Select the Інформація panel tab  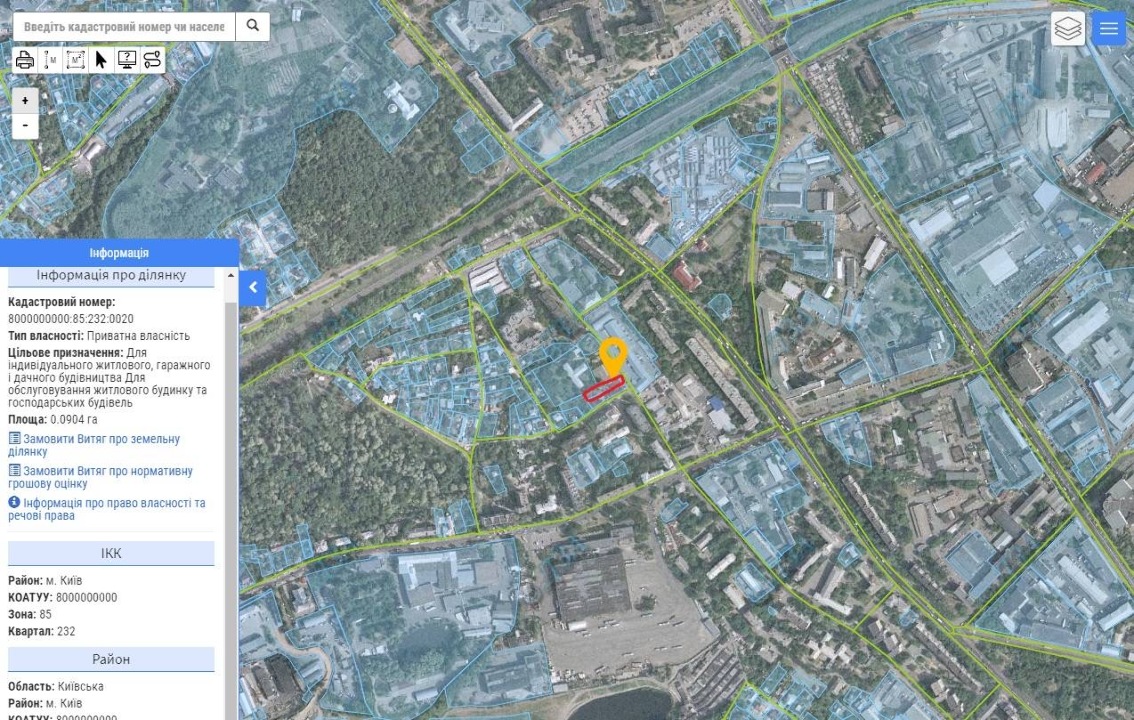119,253
